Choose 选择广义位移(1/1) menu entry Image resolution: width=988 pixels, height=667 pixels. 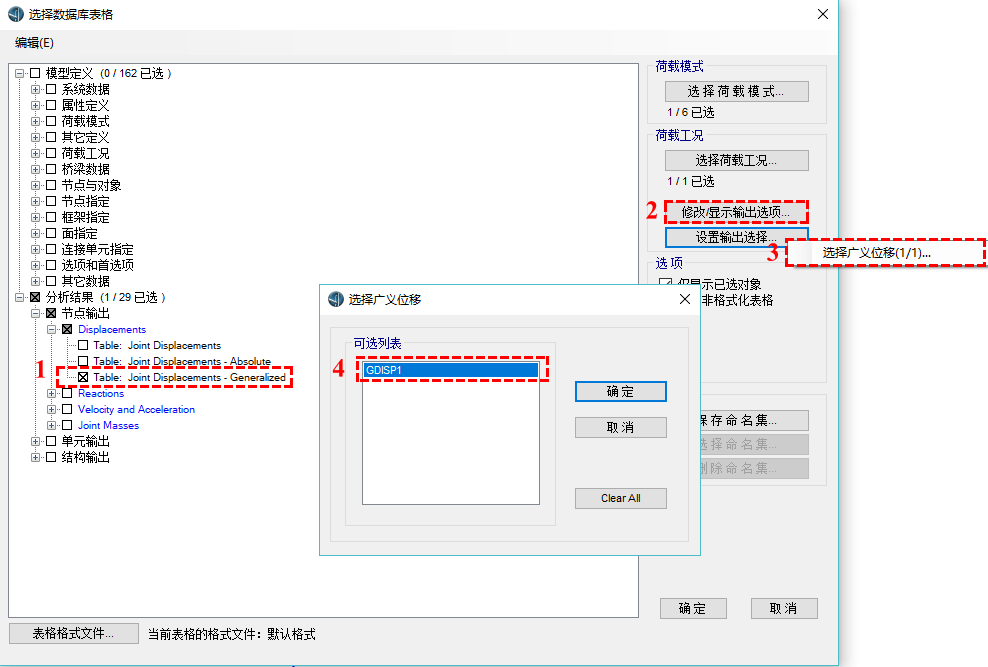tap(876, 253)
